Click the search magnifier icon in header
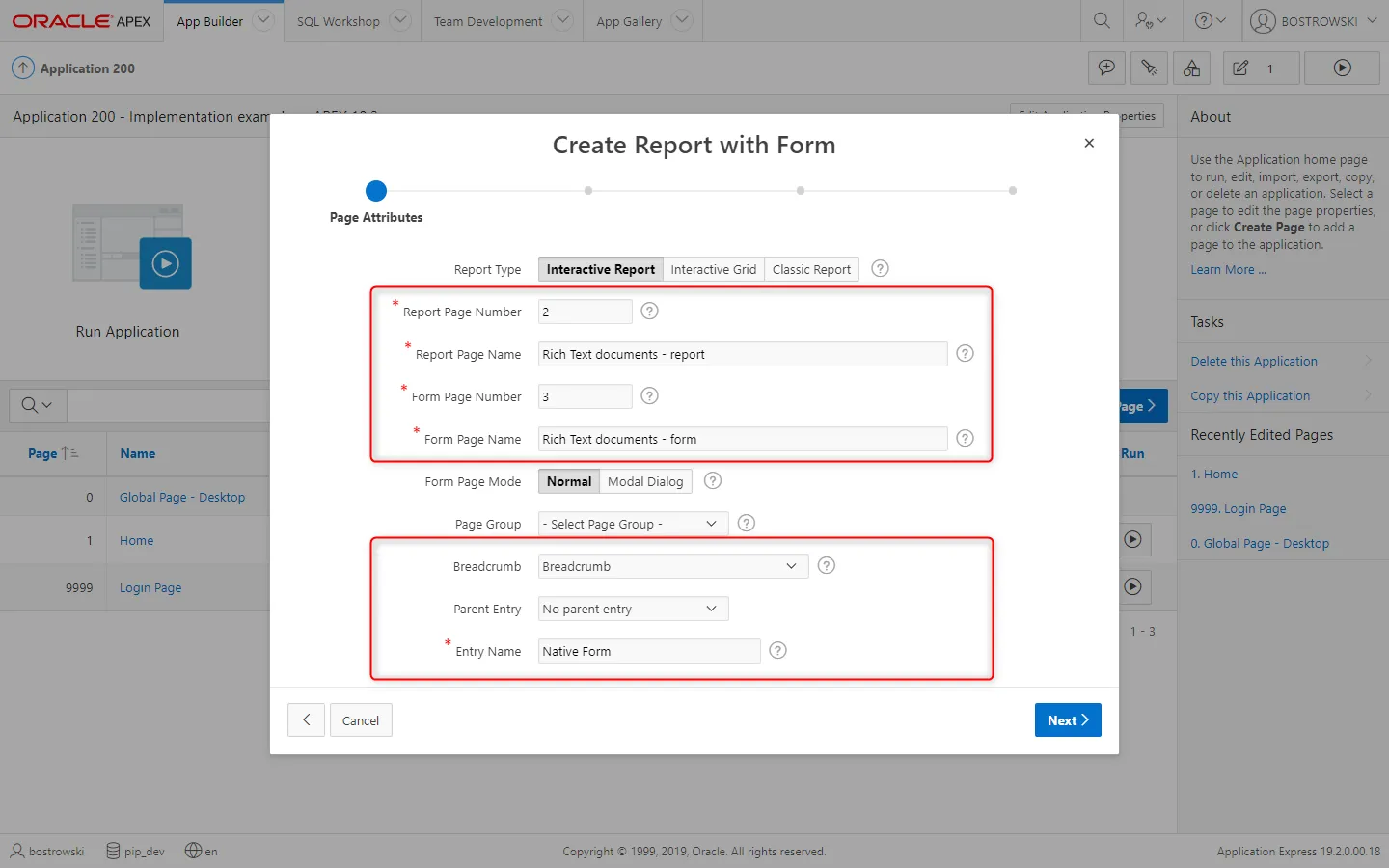 [1102, 20]
